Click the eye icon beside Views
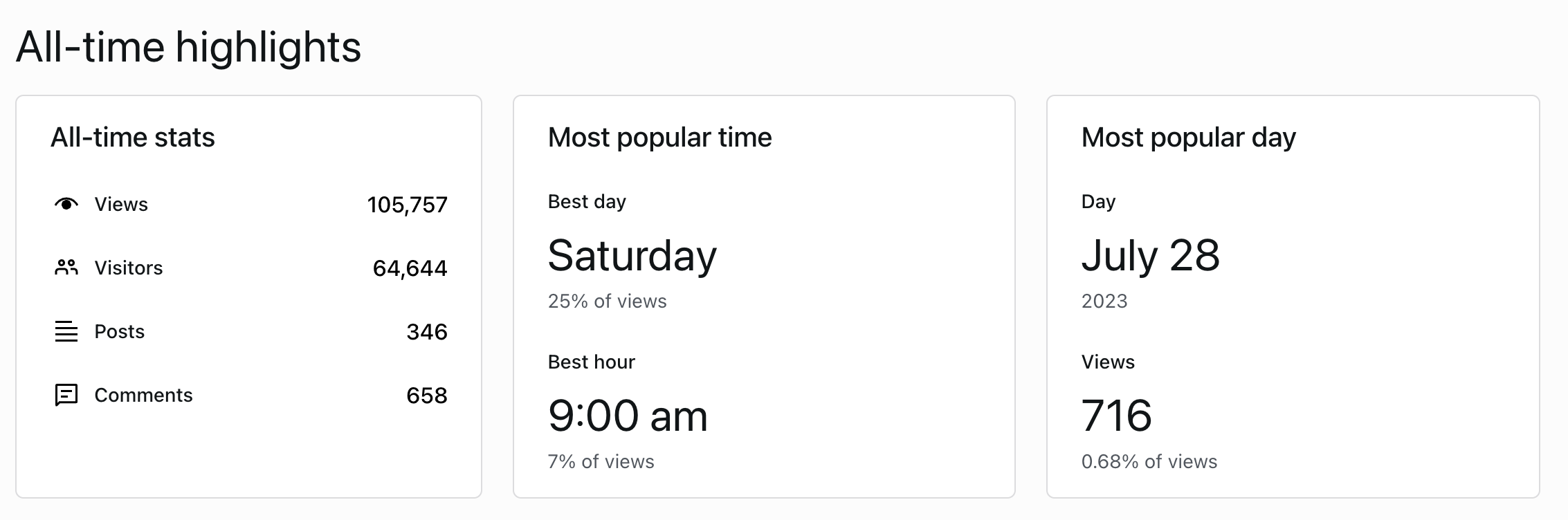 pyautogui.click(x=66, y=204)
